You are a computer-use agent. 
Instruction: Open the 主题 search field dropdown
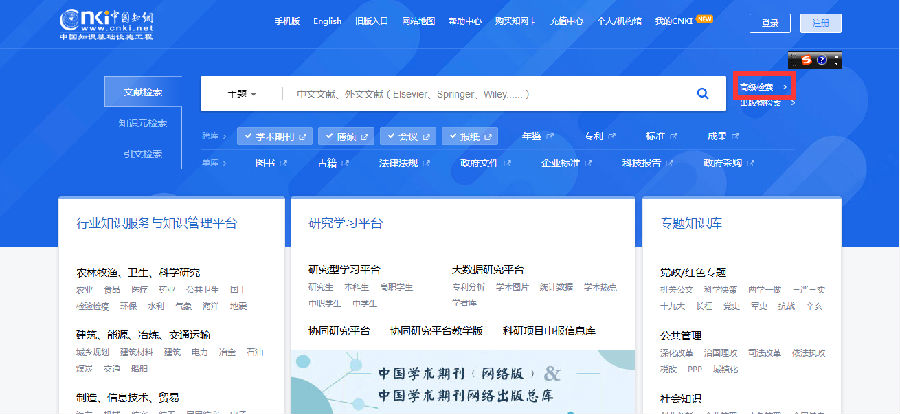pos(242,94)
